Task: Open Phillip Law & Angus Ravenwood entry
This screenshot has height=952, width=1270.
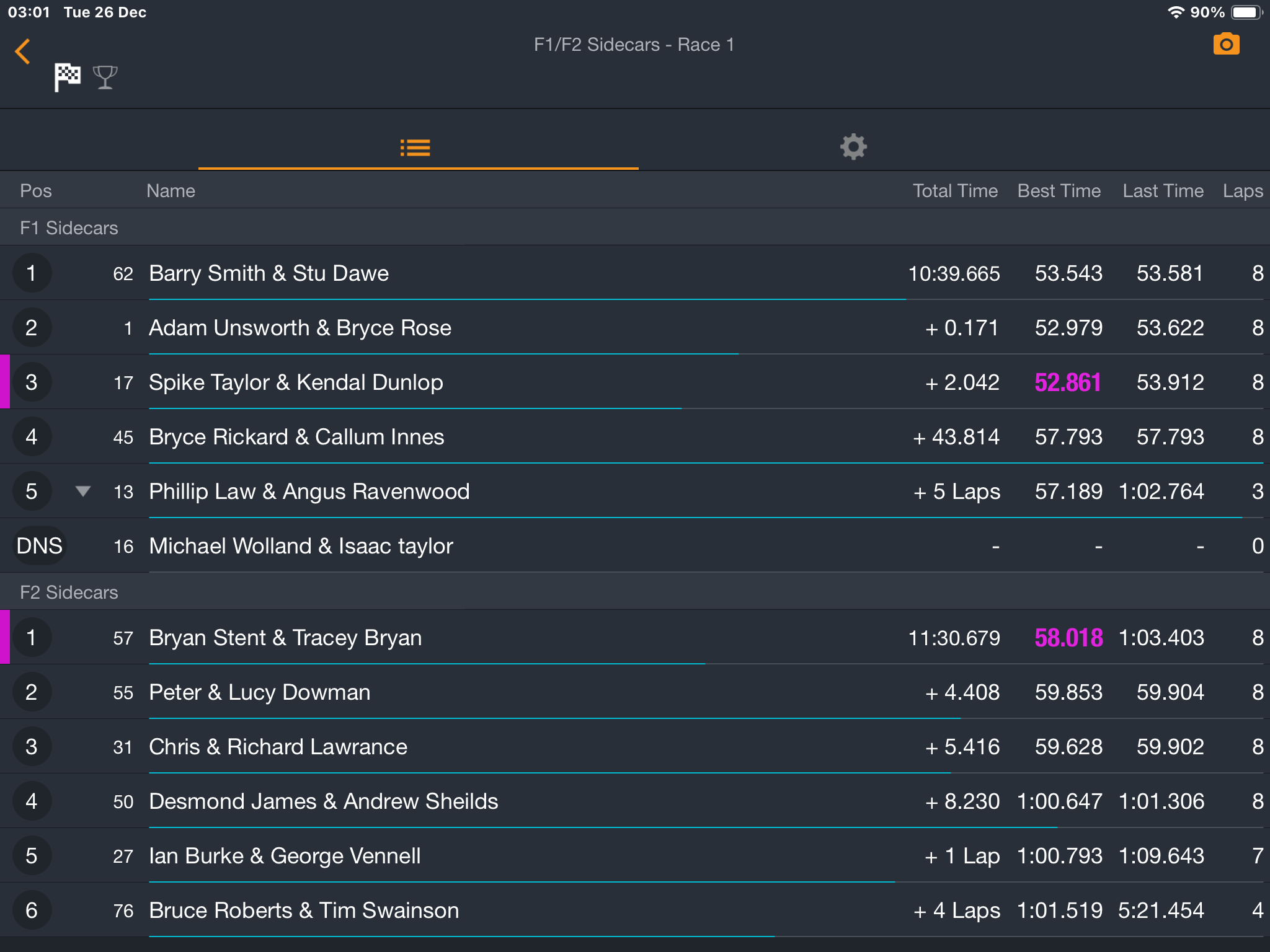Action: point(635,491)
